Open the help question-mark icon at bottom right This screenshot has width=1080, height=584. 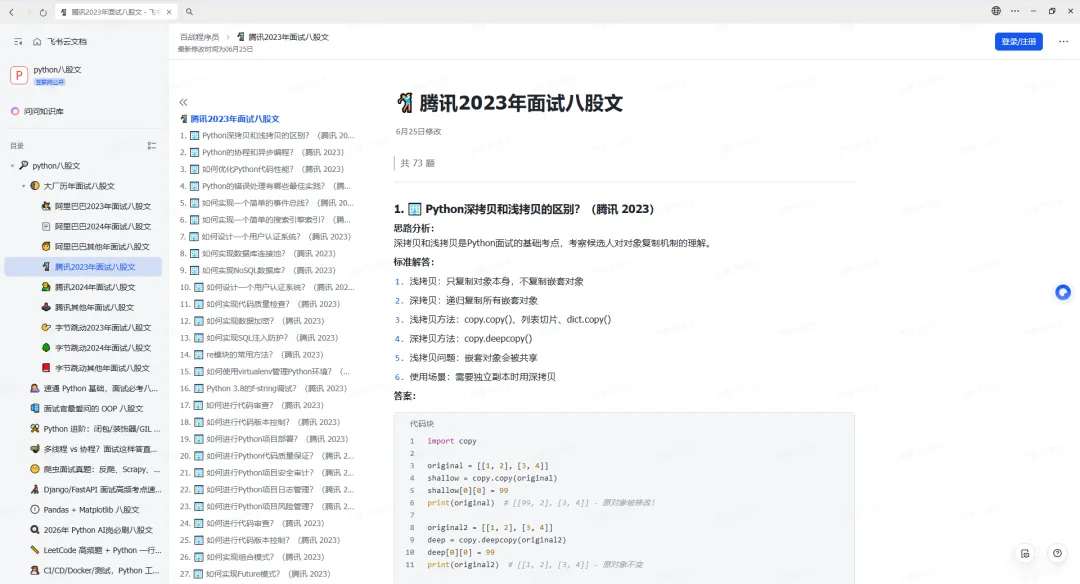click(x=1057, y=553)
